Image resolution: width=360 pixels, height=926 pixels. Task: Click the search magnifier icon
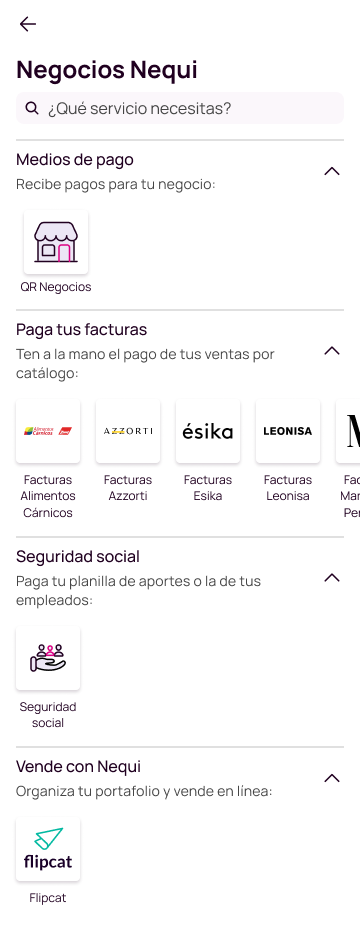click(x=32, y=108)
